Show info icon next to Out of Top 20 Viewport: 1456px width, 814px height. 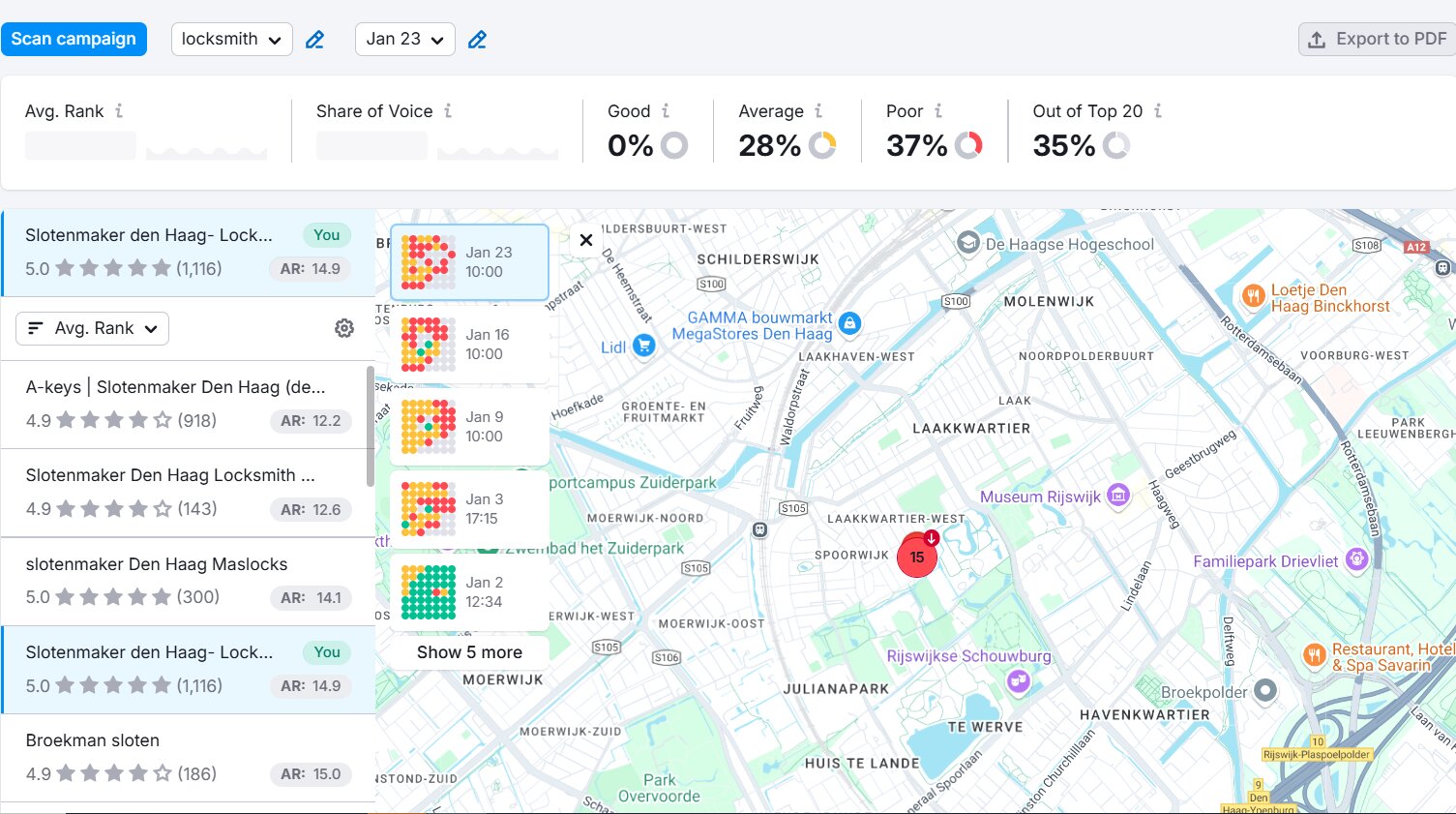(x=1158, y=111)
